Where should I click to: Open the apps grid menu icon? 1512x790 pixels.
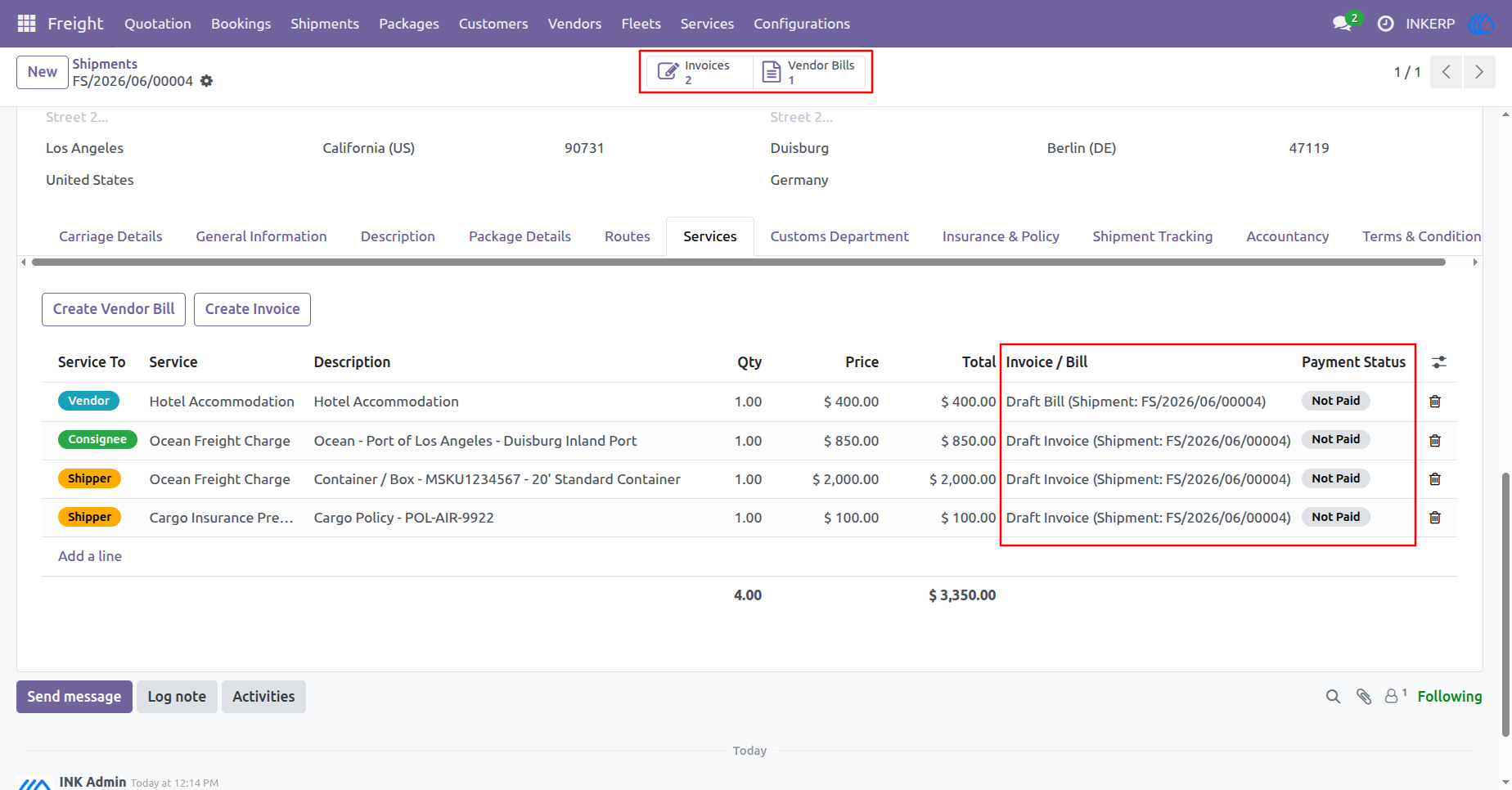click(26, 24)
